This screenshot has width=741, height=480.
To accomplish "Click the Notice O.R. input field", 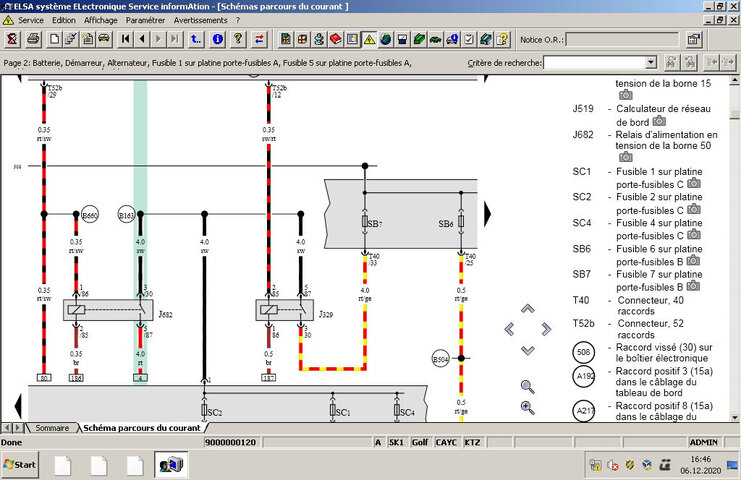I will coord(622,40).
